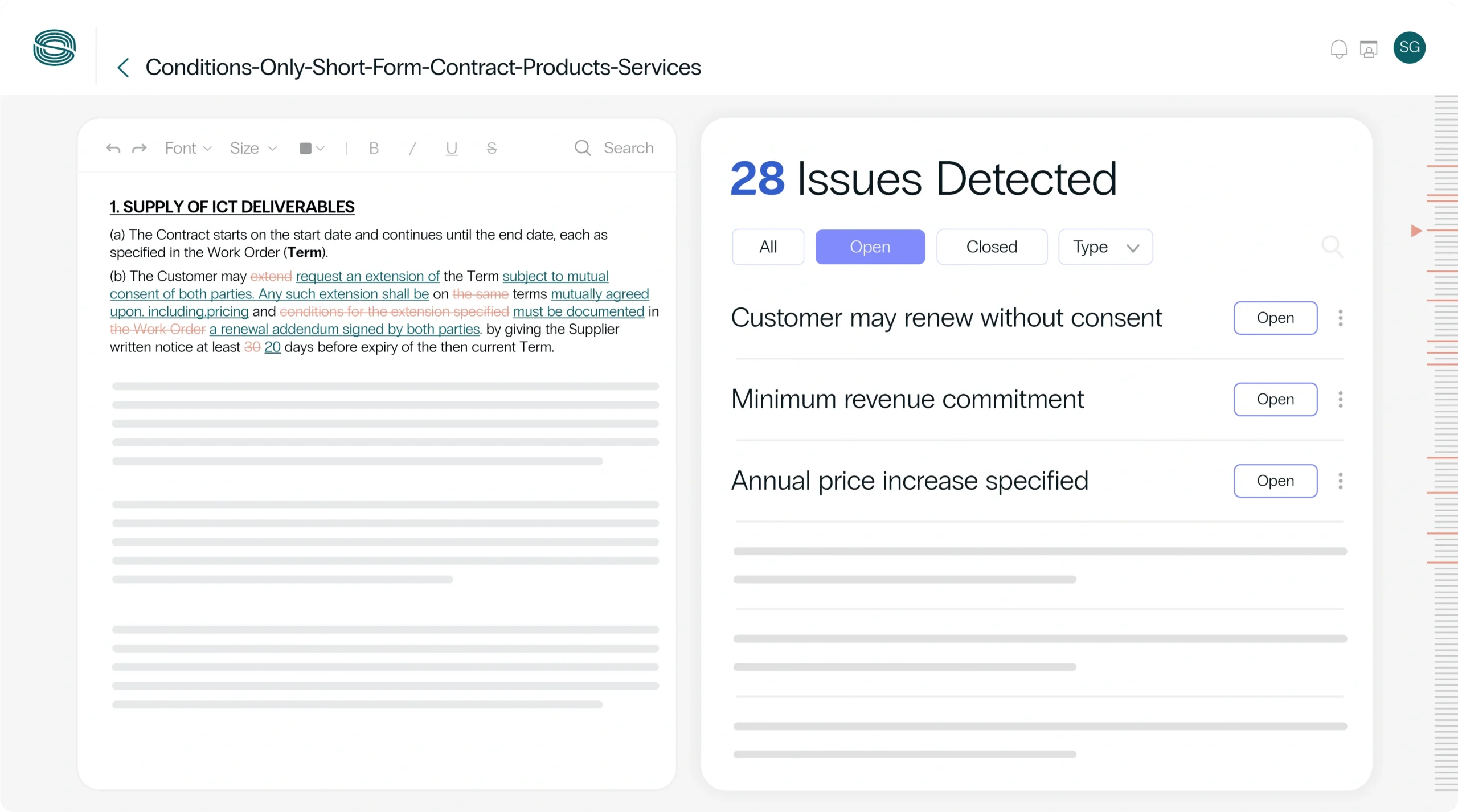
Task: Switch to the Closed issues filter
Action: click(990, 247)
